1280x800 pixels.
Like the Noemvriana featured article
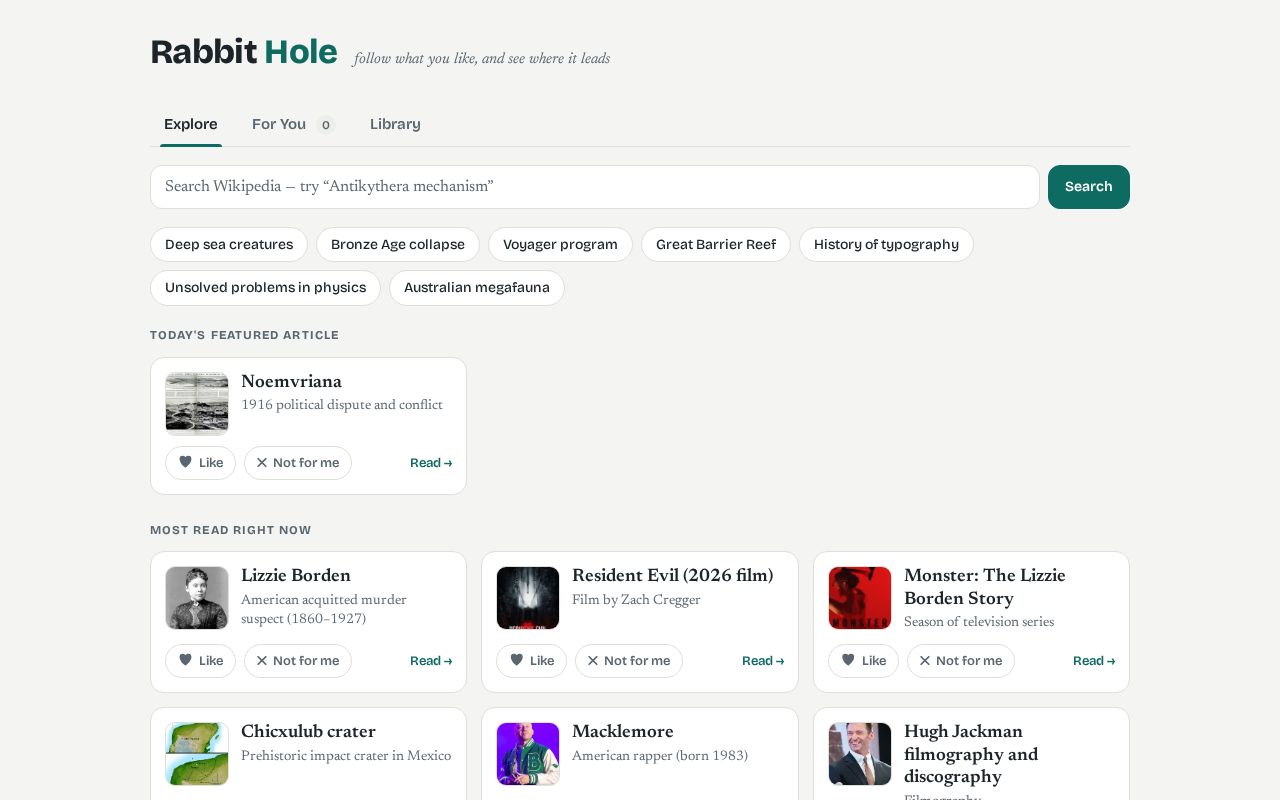[x=200, y=463]
